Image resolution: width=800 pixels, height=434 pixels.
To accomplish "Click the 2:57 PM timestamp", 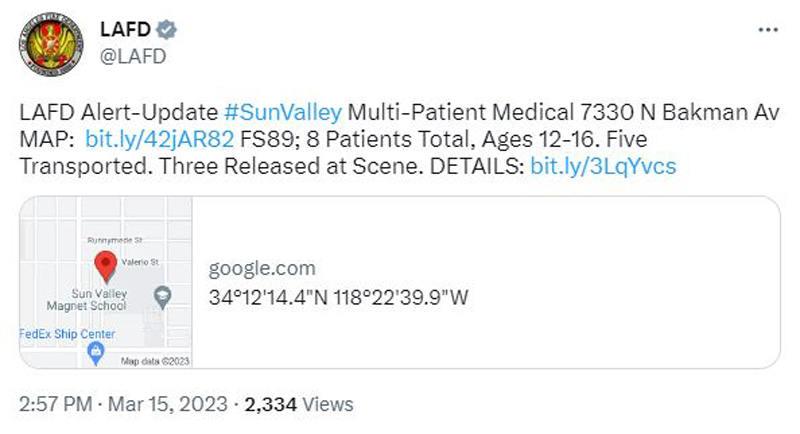I will 56,404.
